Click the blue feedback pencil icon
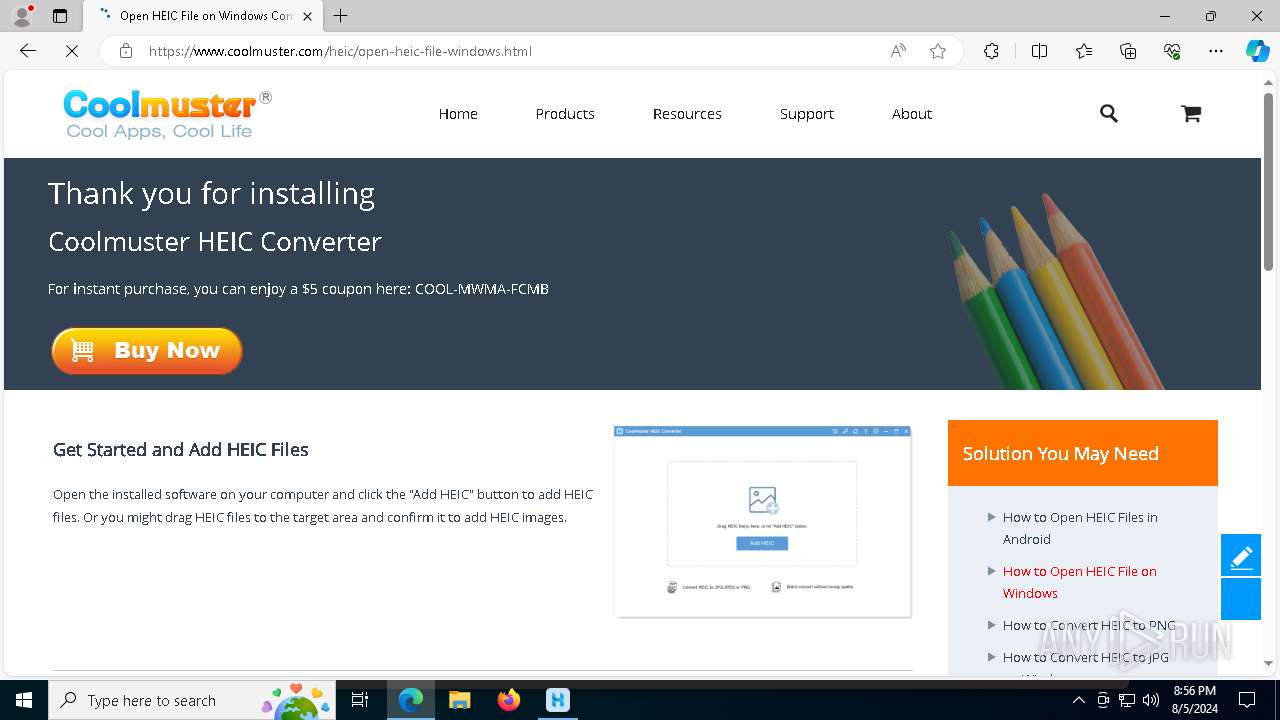Image resolution: width=1280 pixels, height=720 pixels. [x=1241, y=556]
